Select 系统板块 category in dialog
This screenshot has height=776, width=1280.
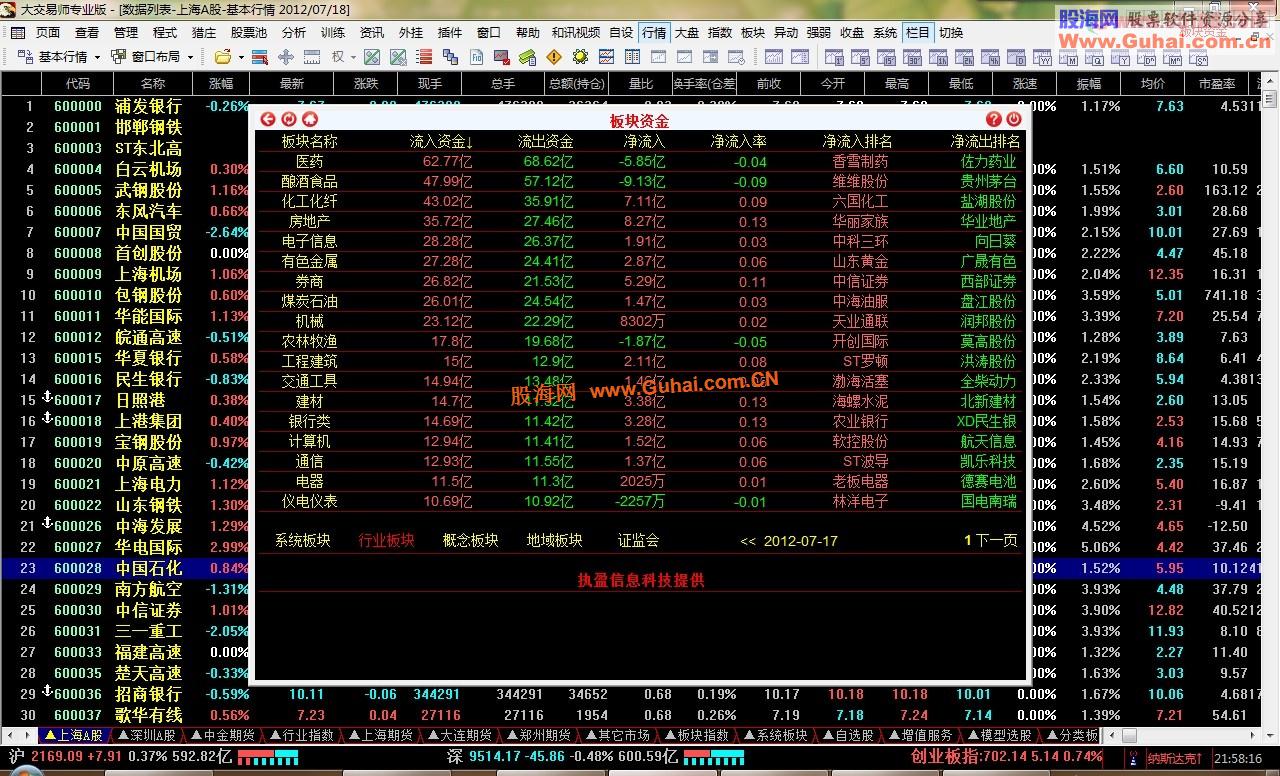pyautogui.click(x=302, y=541)
